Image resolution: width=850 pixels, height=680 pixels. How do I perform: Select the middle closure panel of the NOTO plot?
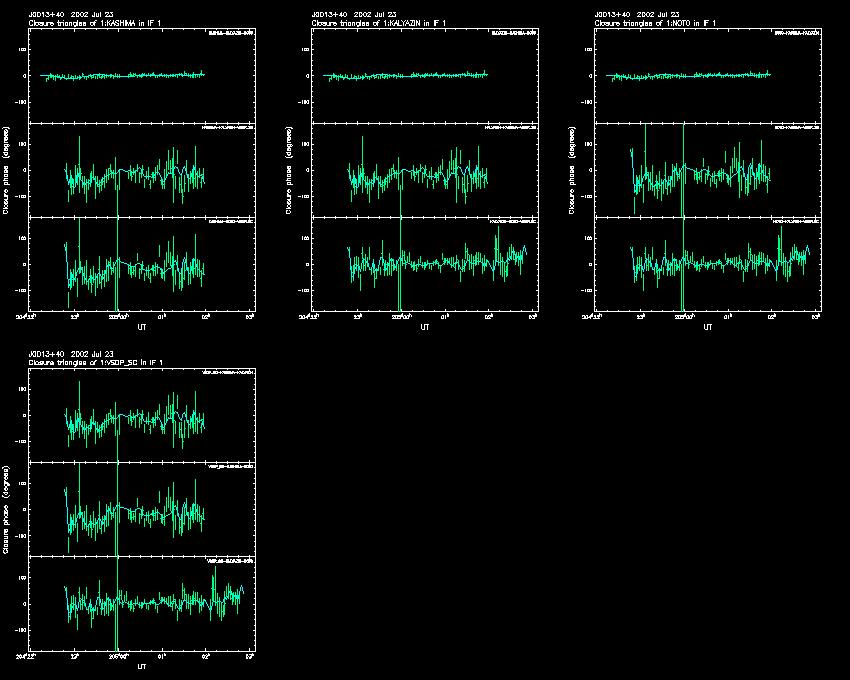pyautogui.click(x=707, y=170)
